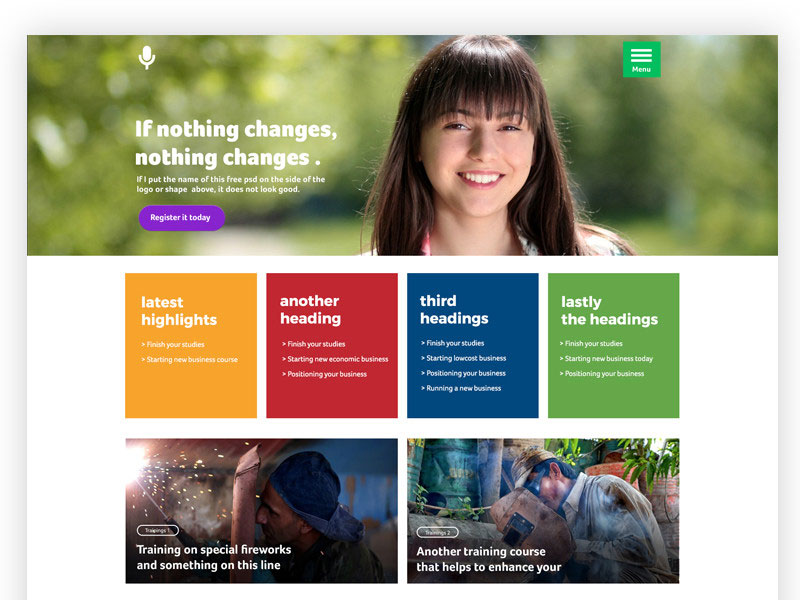Open the green lastly the headings card
Image resolution: width=800 pixels, height=600 pixels.
tap(613, 345)
